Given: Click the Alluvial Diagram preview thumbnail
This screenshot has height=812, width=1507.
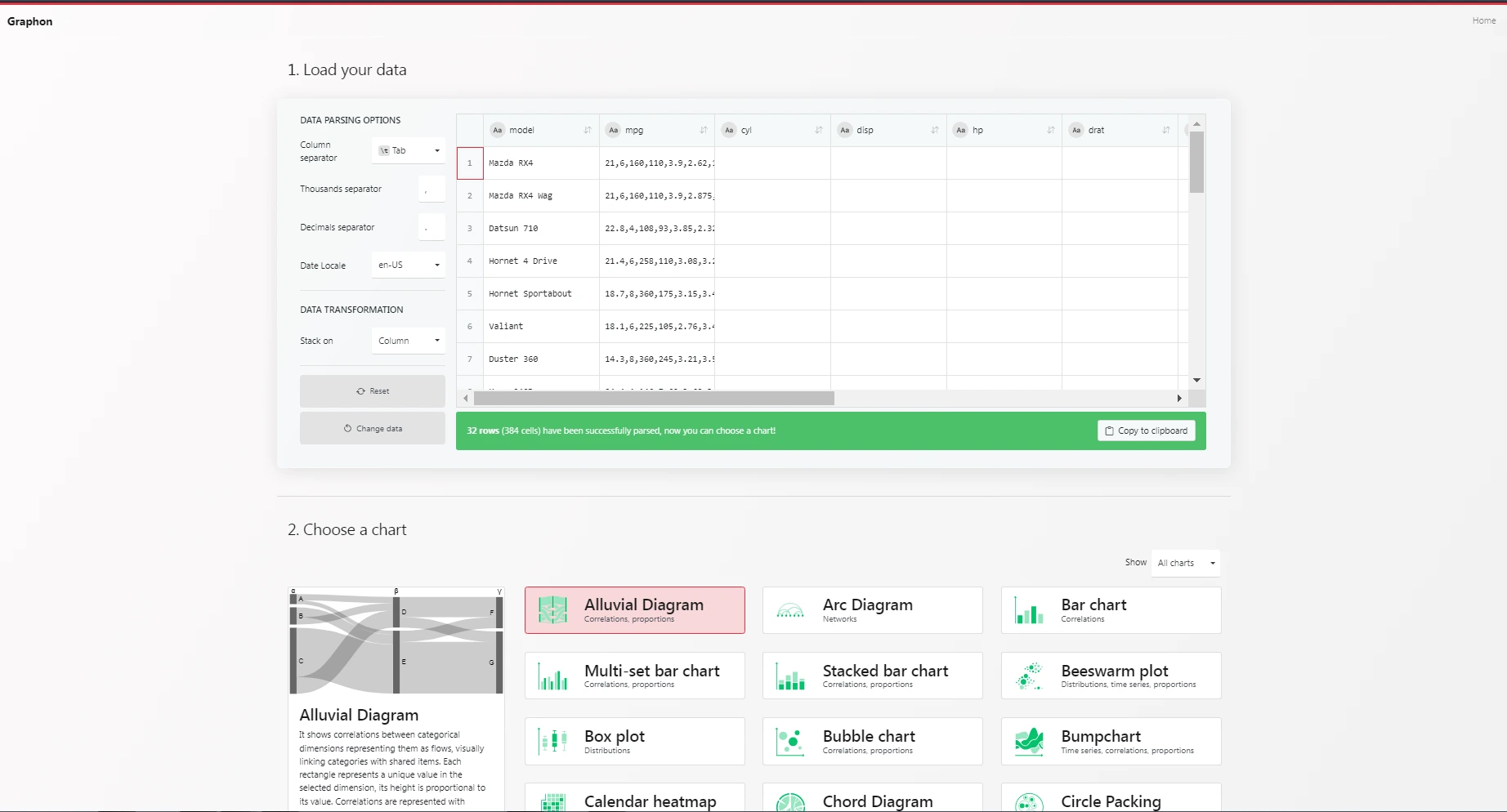Looking at the screenshot, I should click(396, 640).
